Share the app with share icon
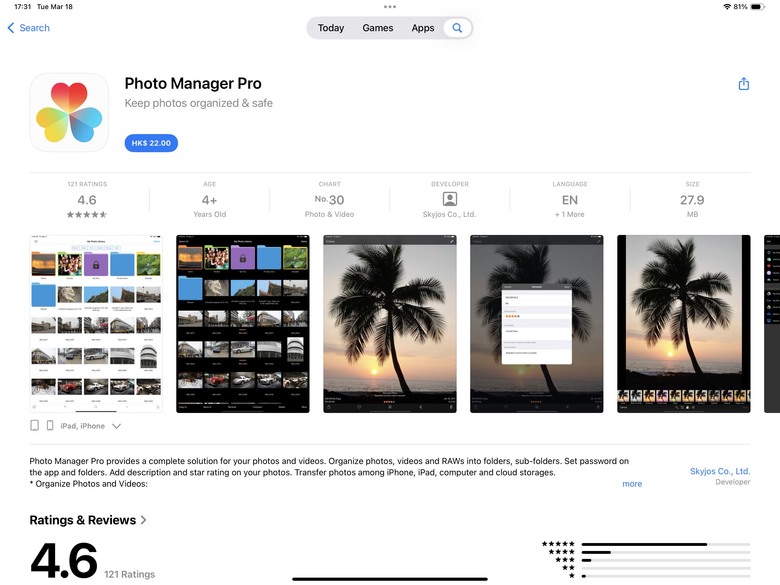 pos(744,84)
